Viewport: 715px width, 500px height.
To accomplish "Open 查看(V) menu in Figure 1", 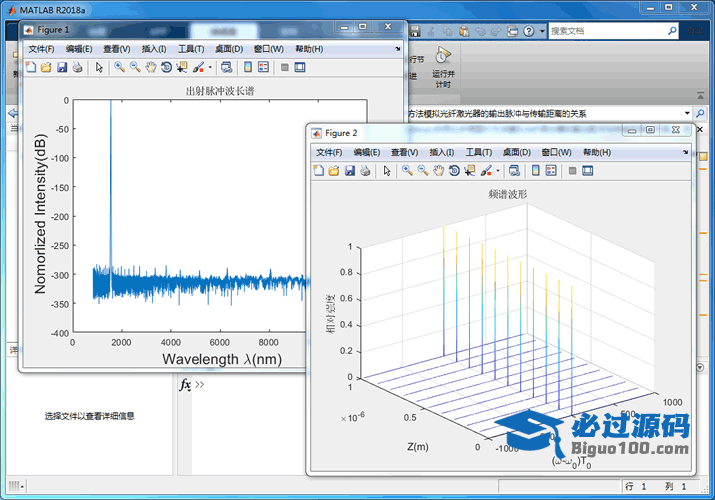I will 117,49.
